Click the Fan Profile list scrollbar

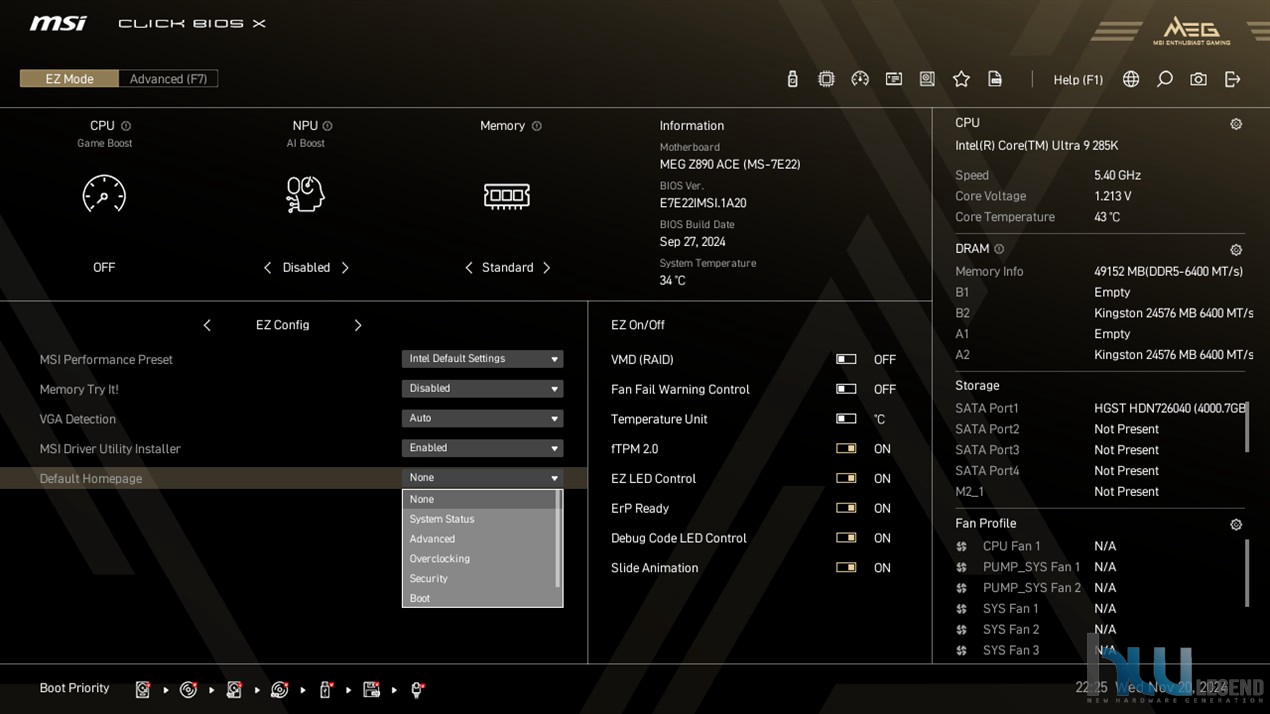click(x=1247, y=573)
